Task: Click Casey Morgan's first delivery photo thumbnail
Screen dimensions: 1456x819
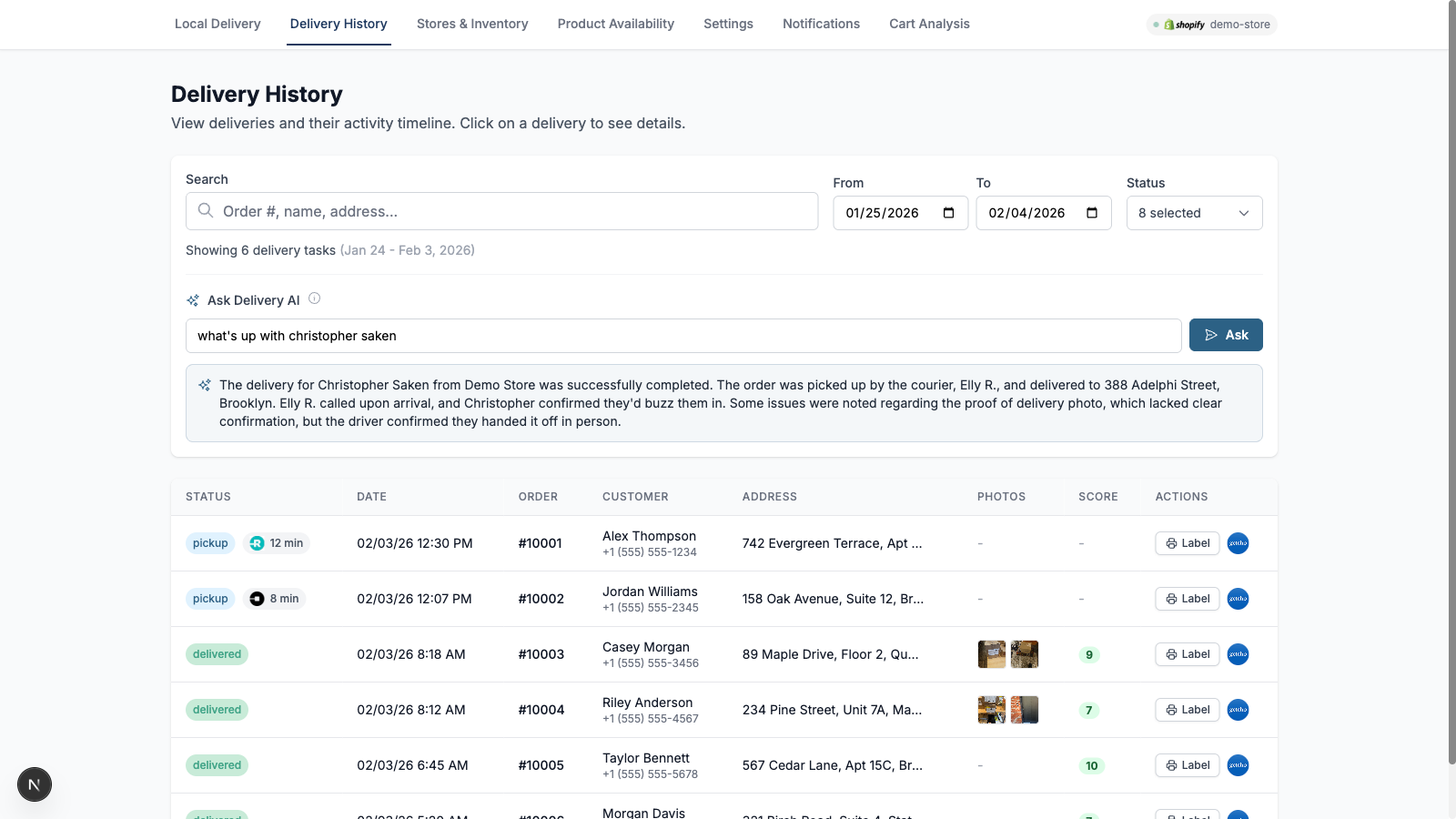Action: point(992,653)
